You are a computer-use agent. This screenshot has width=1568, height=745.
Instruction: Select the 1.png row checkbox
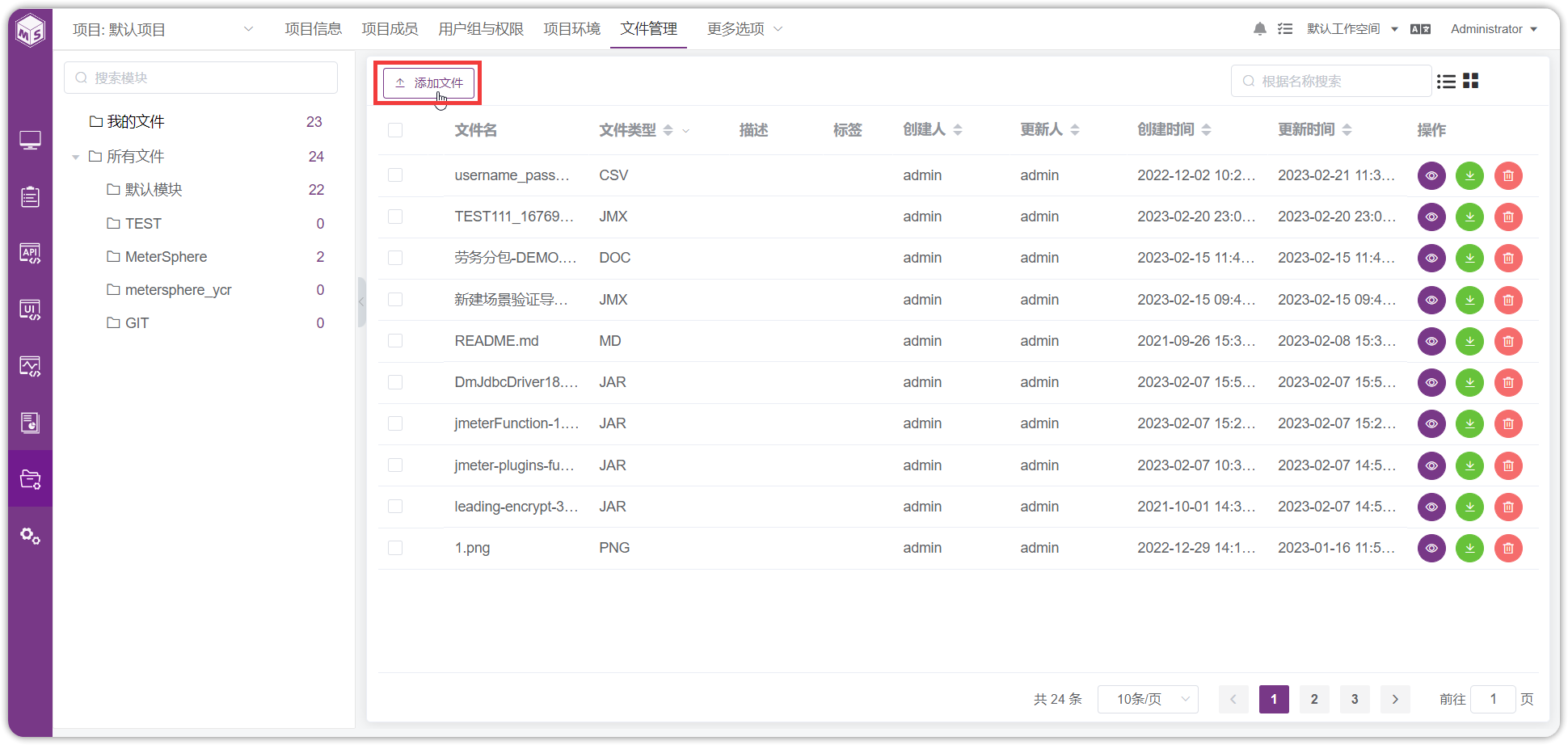click(395, 548)
